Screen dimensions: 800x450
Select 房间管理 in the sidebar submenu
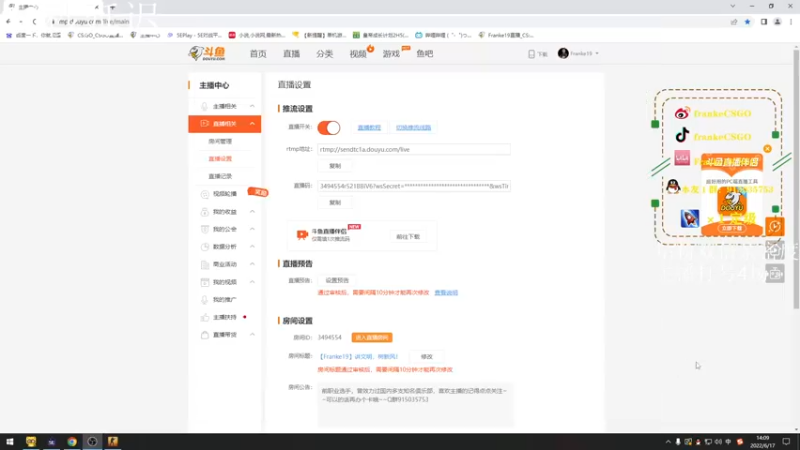(x=220, y=141)
